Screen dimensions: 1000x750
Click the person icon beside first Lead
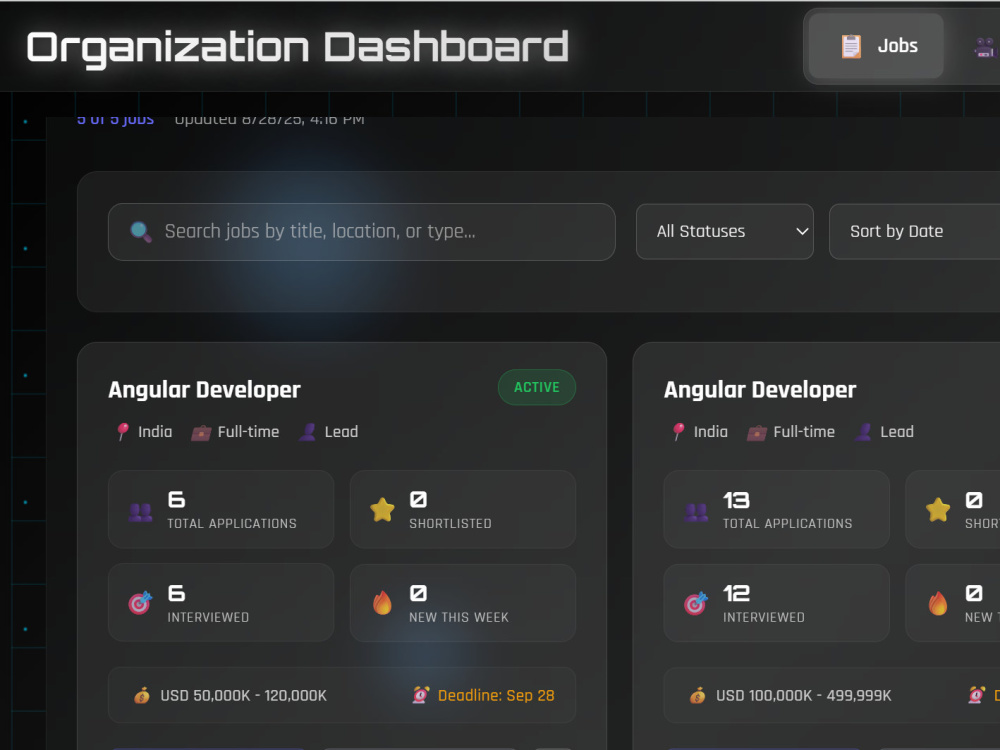point(307,432)
